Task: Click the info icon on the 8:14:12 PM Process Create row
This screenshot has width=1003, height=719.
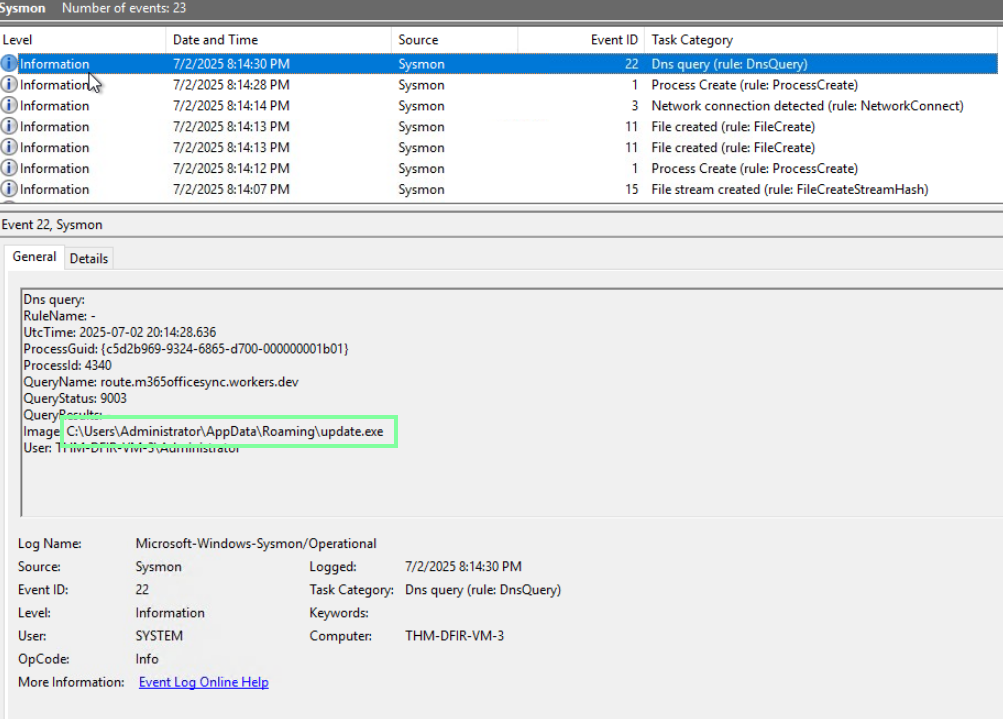Action: tap(10, 169)
